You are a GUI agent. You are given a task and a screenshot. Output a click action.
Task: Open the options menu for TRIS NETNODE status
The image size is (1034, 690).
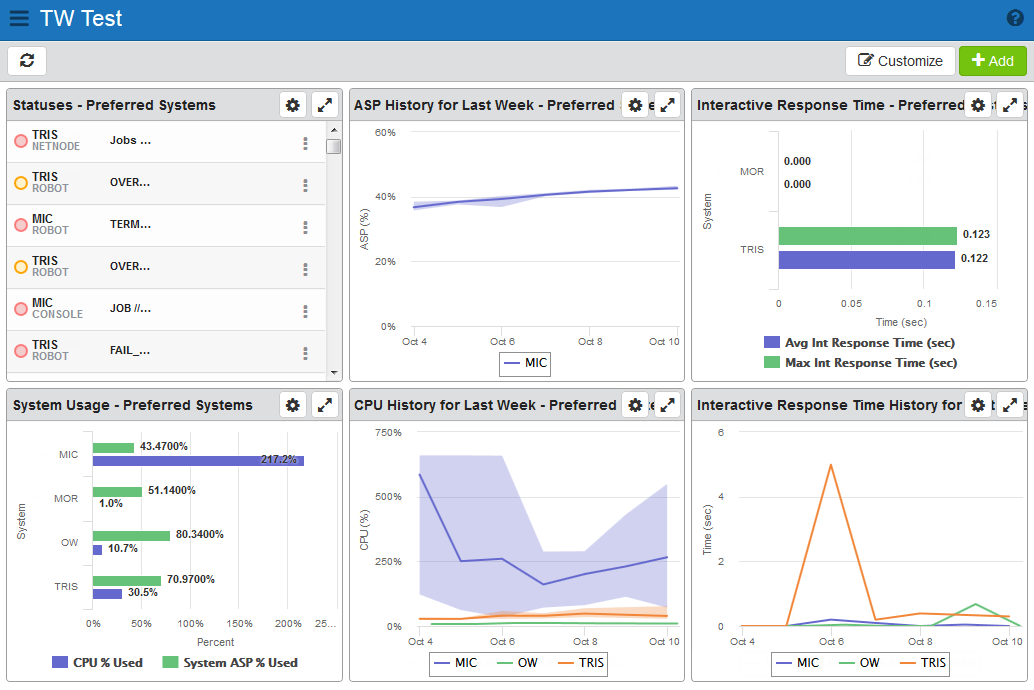tap(306, 143)
